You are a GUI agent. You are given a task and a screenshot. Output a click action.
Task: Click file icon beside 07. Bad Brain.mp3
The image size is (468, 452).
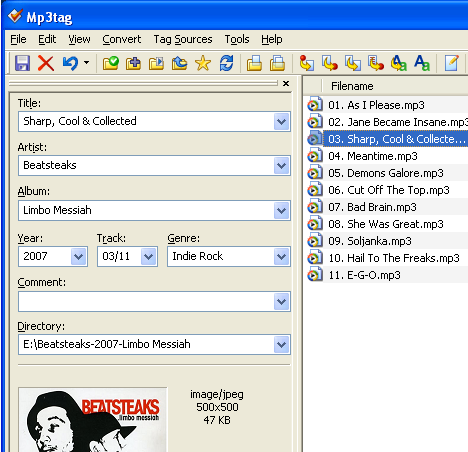pos(315,207)
